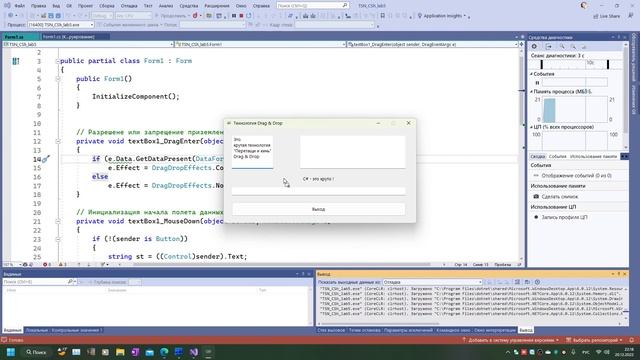This screenshot has width=640, height=360.
Task: Open the Файл menu
Action: pos(19,6)
